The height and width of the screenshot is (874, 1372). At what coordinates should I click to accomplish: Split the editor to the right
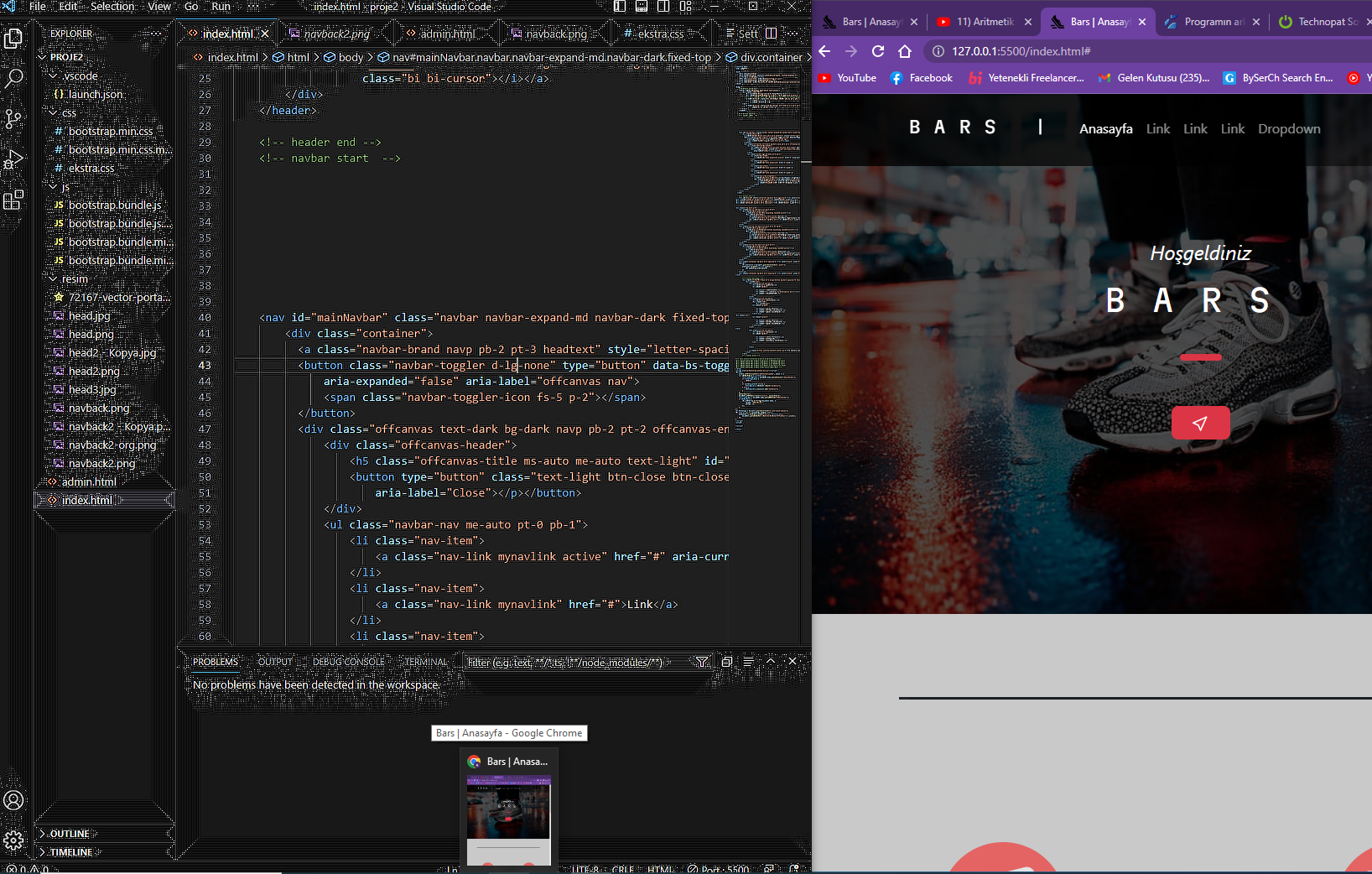click(771, 34)
